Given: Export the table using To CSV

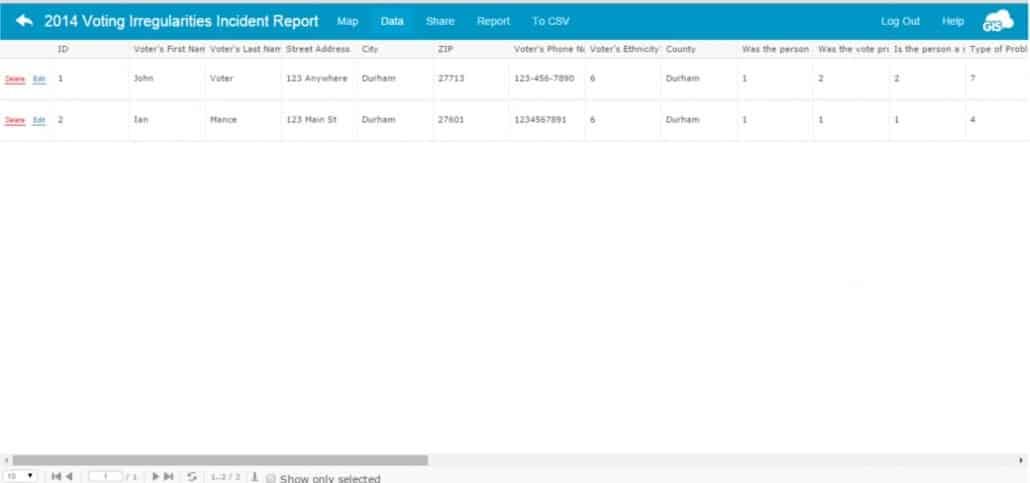Looking at the screenshot, I should pos(550,21).
